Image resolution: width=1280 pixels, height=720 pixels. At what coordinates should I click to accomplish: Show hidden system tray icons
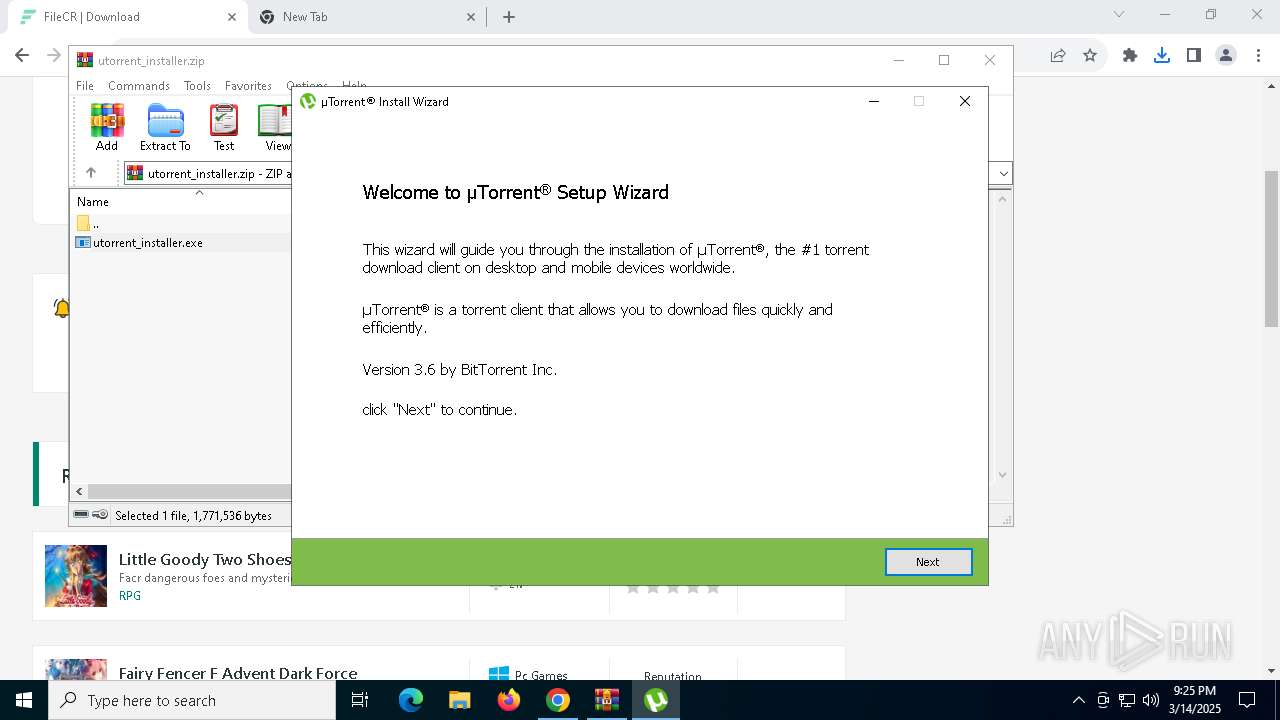[1078, 700]
